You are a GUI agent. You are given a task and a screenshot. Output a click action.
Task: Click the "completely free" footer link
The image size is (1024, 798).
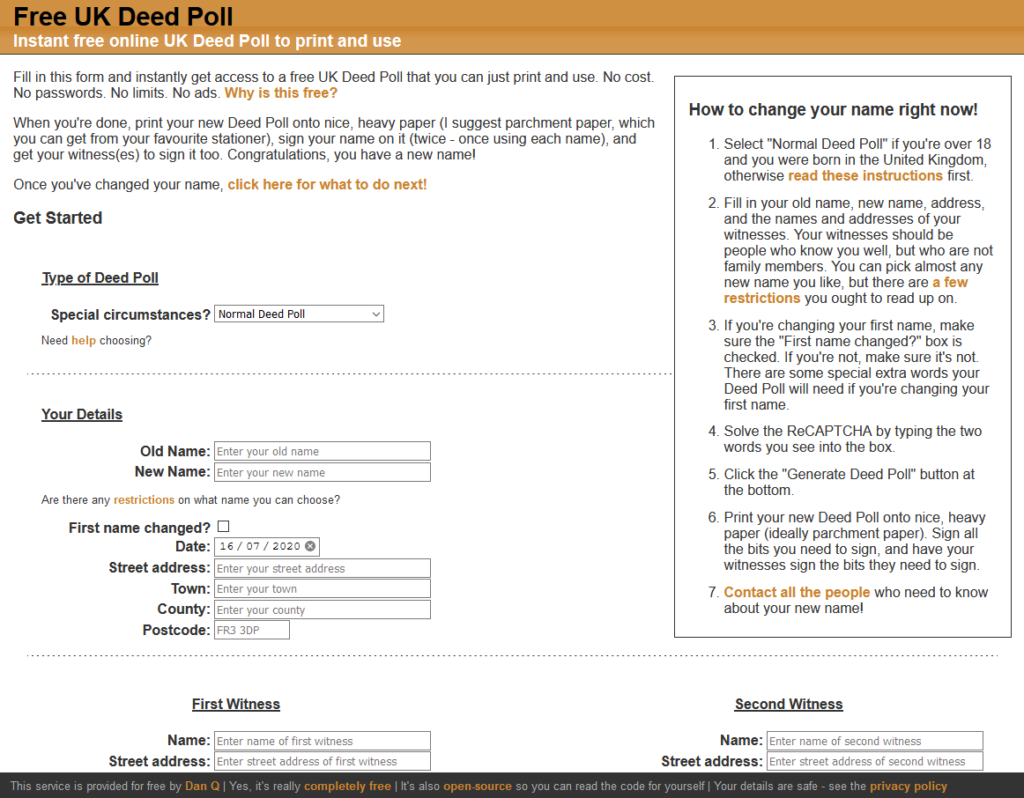point(347,785)
